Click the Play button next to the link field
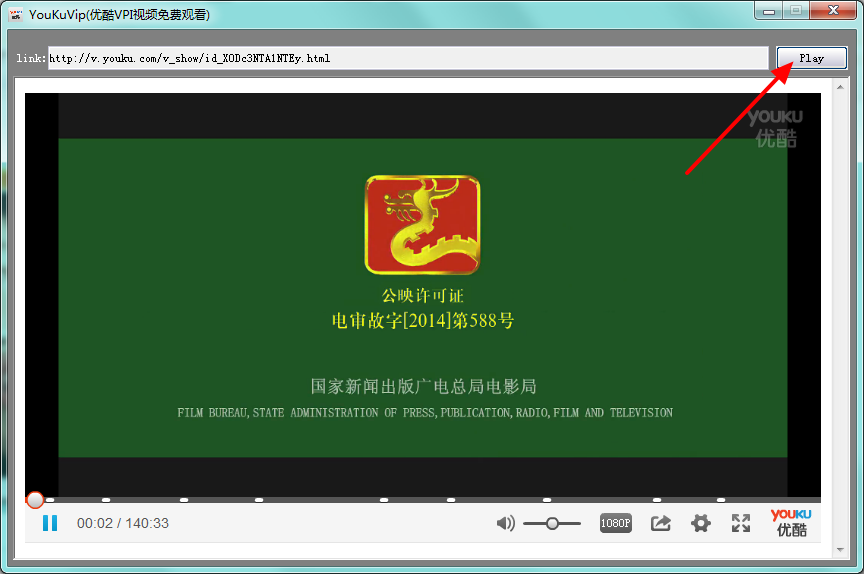Image resolution: width=864 pixels, height=574 pixels. pos(812,58)
